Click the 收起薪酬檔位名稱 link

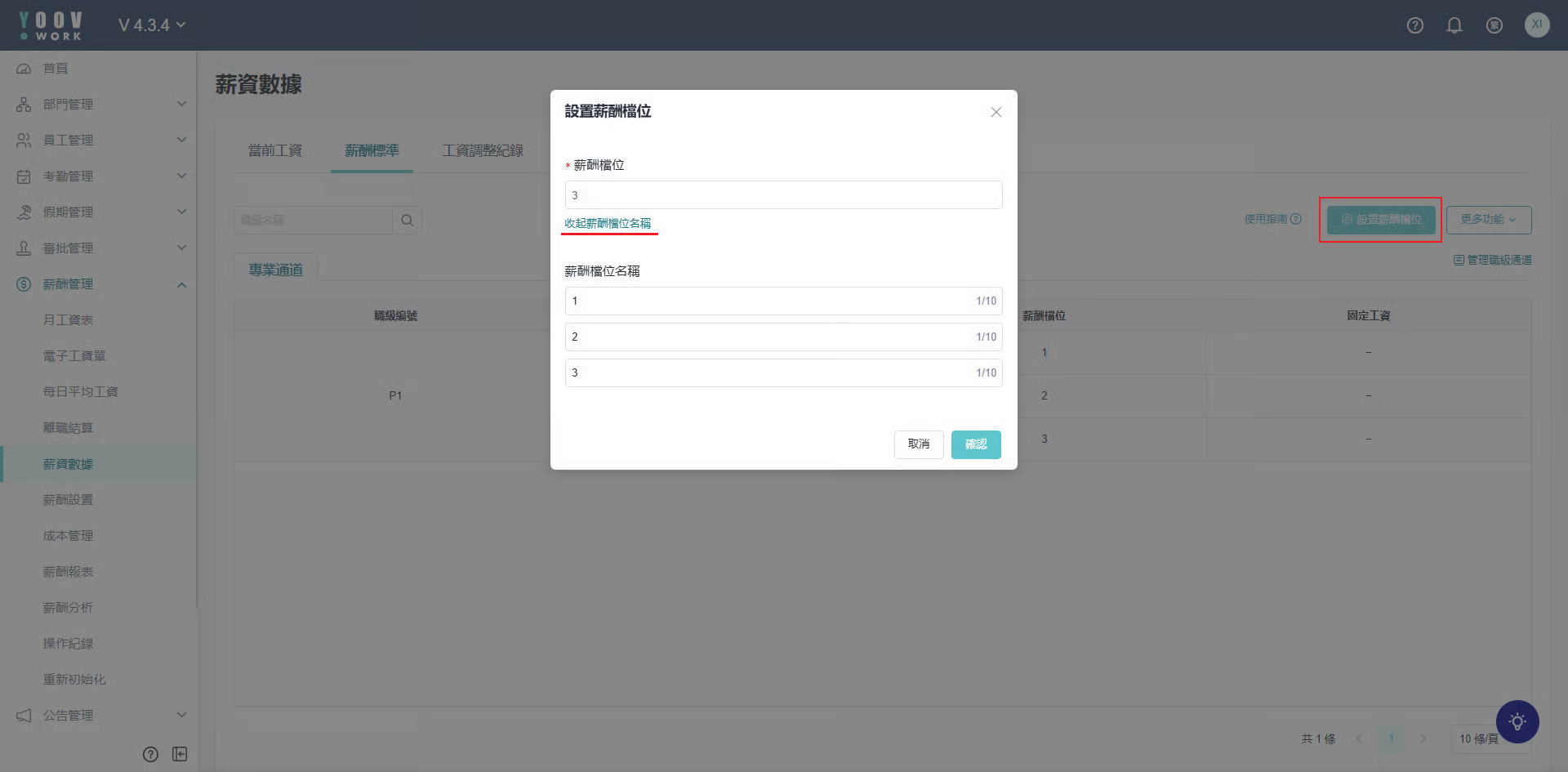coord(608,223)
